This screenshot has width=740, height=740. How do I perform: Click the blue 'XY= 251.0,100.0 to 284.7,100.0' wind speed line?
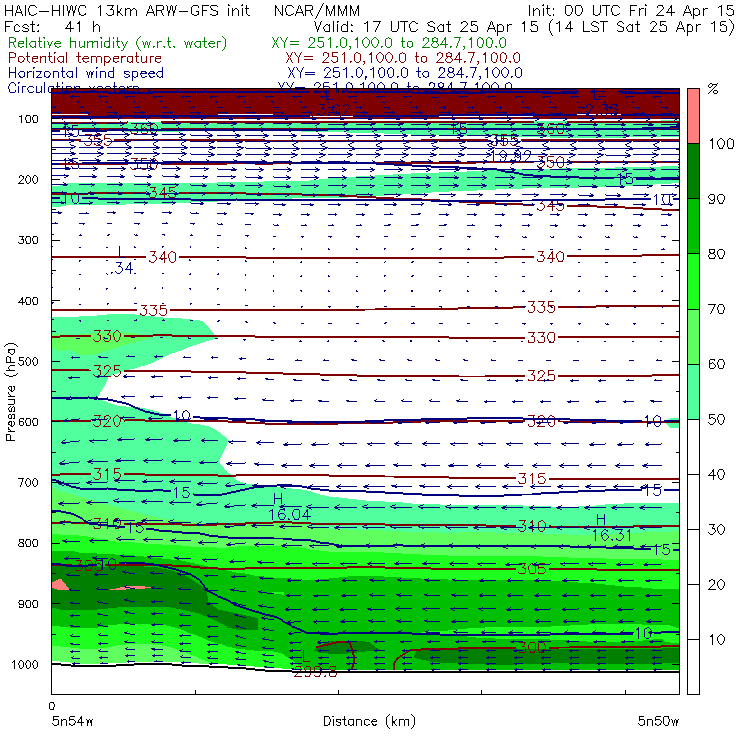(x=404, y=73)
